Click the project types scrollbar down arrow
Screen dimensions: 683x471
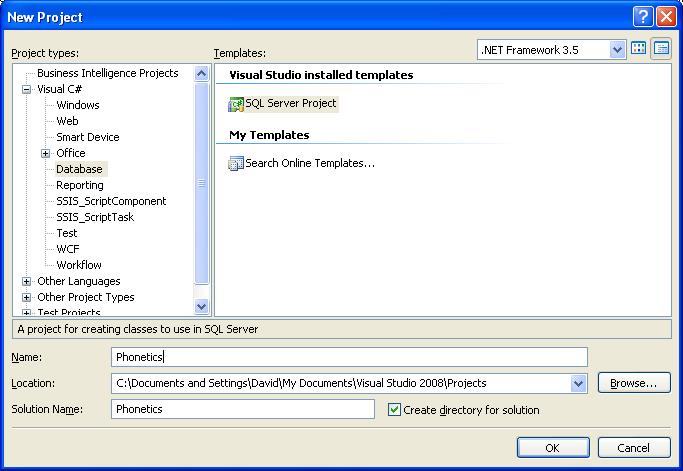201,306
